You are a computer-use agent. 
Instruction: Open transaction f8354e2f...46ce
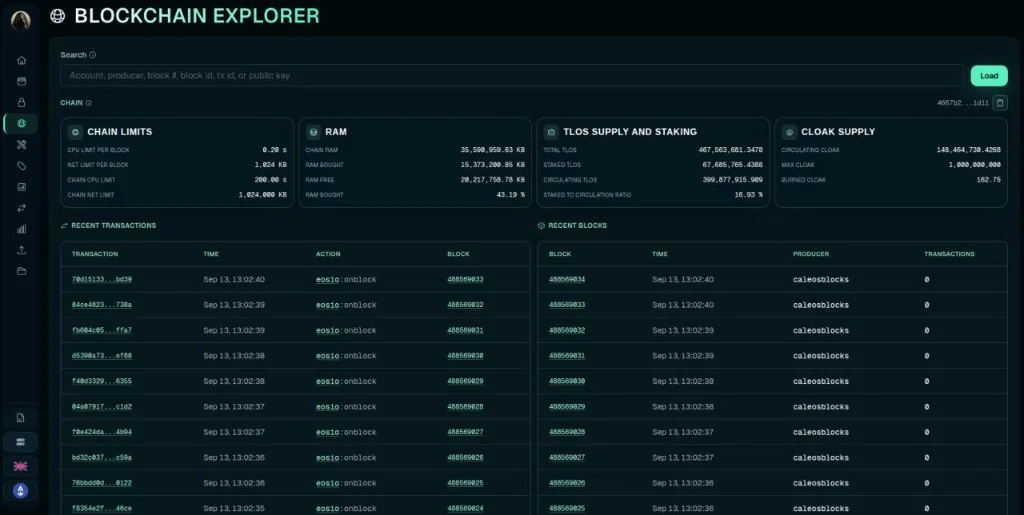102,508
